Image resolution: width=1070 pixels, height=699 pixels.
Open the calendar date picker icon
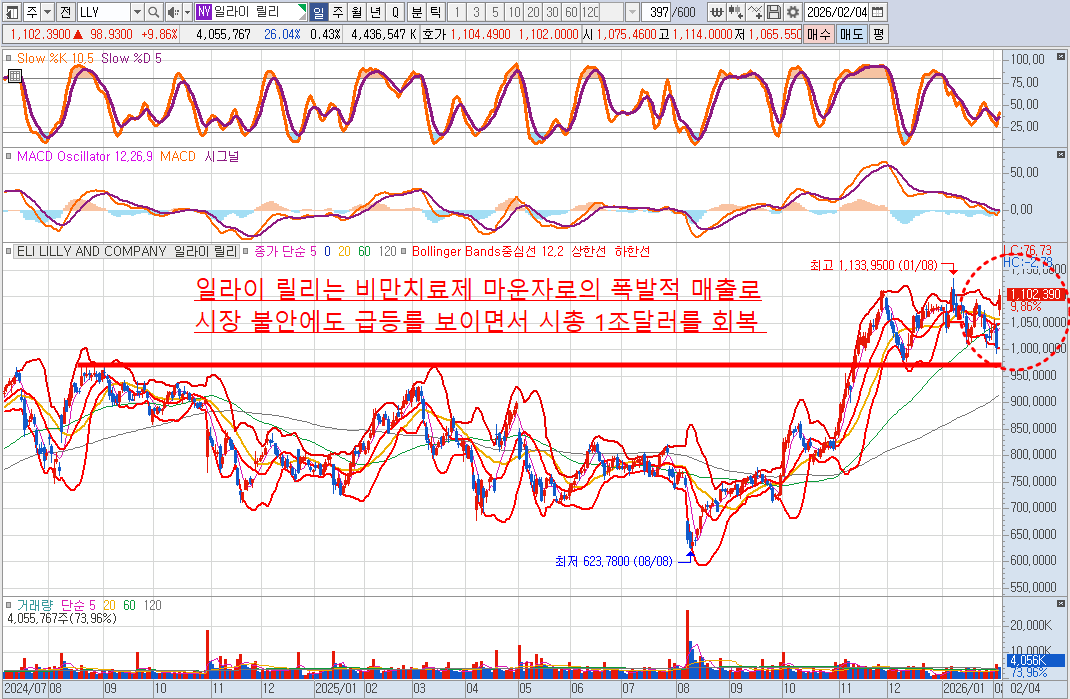(877, 12)
